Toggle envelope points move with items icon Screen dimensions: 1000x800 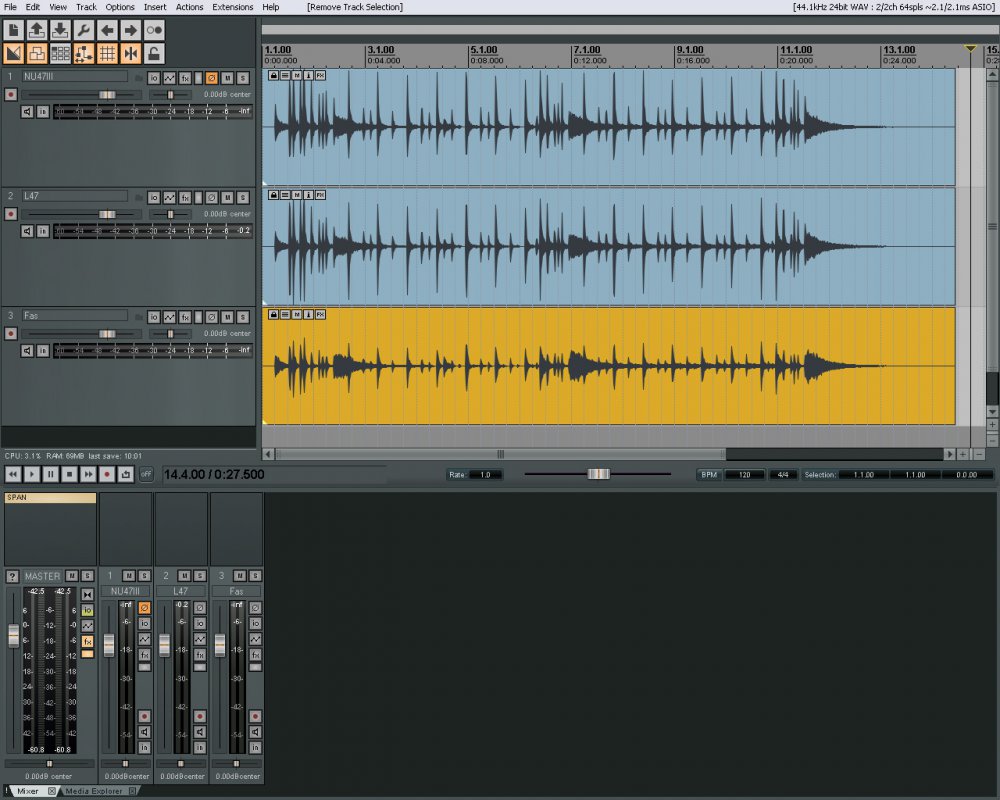pos(84,54)
